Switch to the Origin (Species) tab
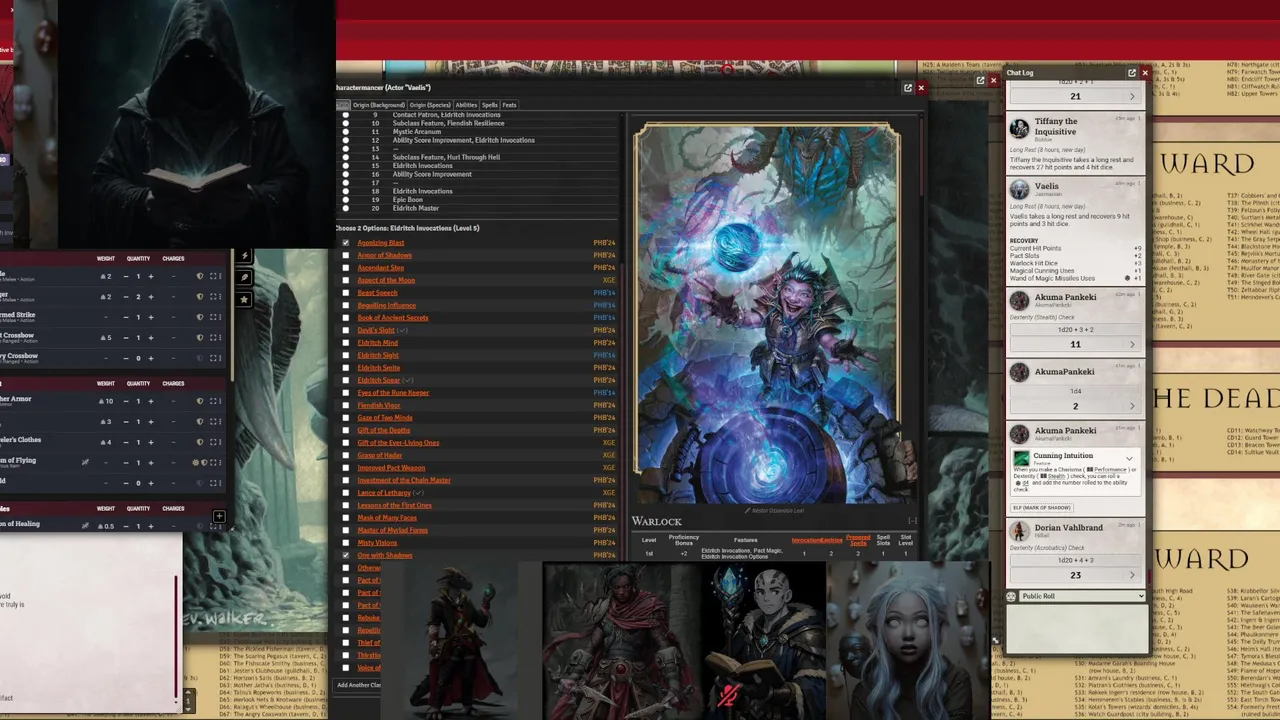 (429, 105)
